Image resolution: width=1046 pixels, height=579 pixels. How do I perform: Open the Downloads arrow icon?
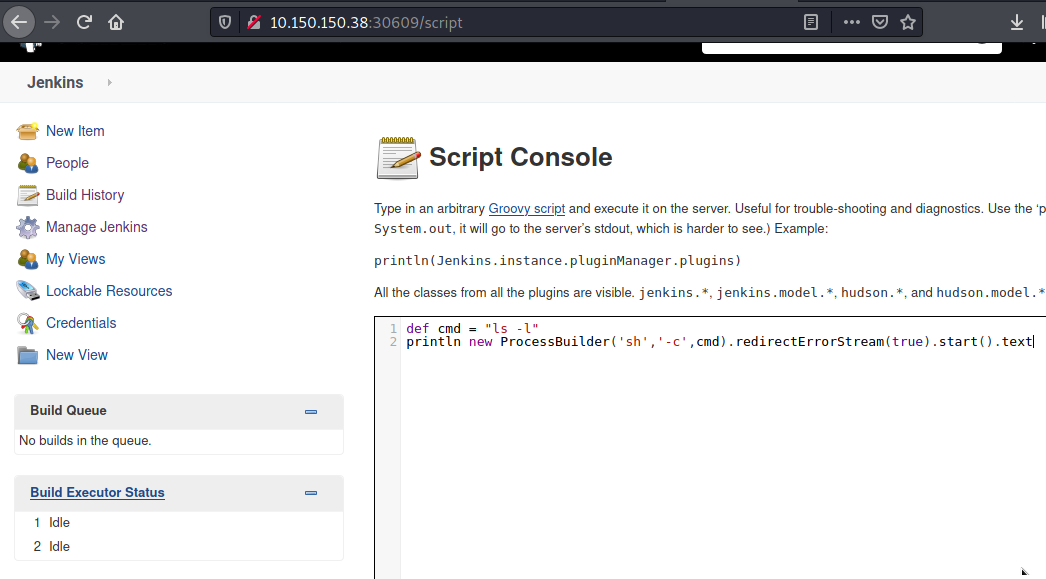pos(1017,22)
